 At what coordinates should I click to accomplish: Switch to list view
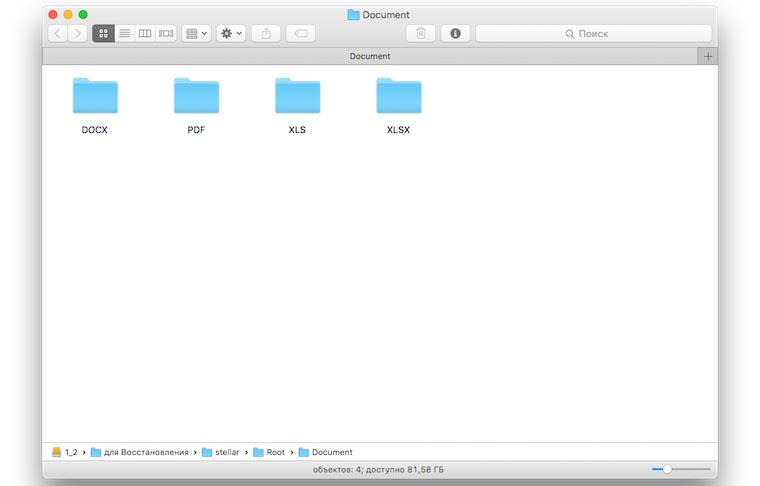[x=125, y=33]
